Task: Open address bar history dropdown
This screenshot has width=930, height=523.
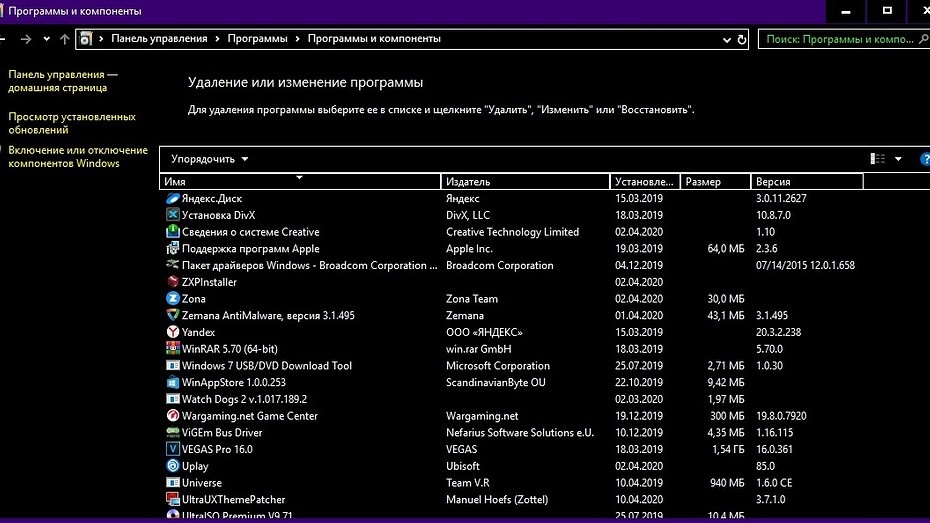Action: pyautogui.click(x=727, y=39)
